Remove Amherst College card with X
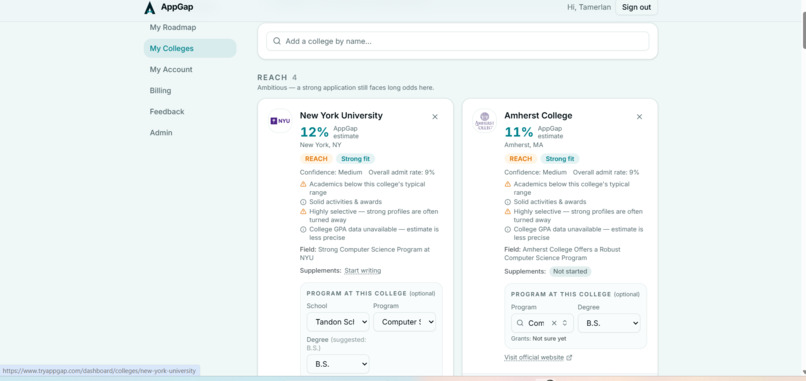The width and height of the screenshot is (806, 381). click(639, 117)
